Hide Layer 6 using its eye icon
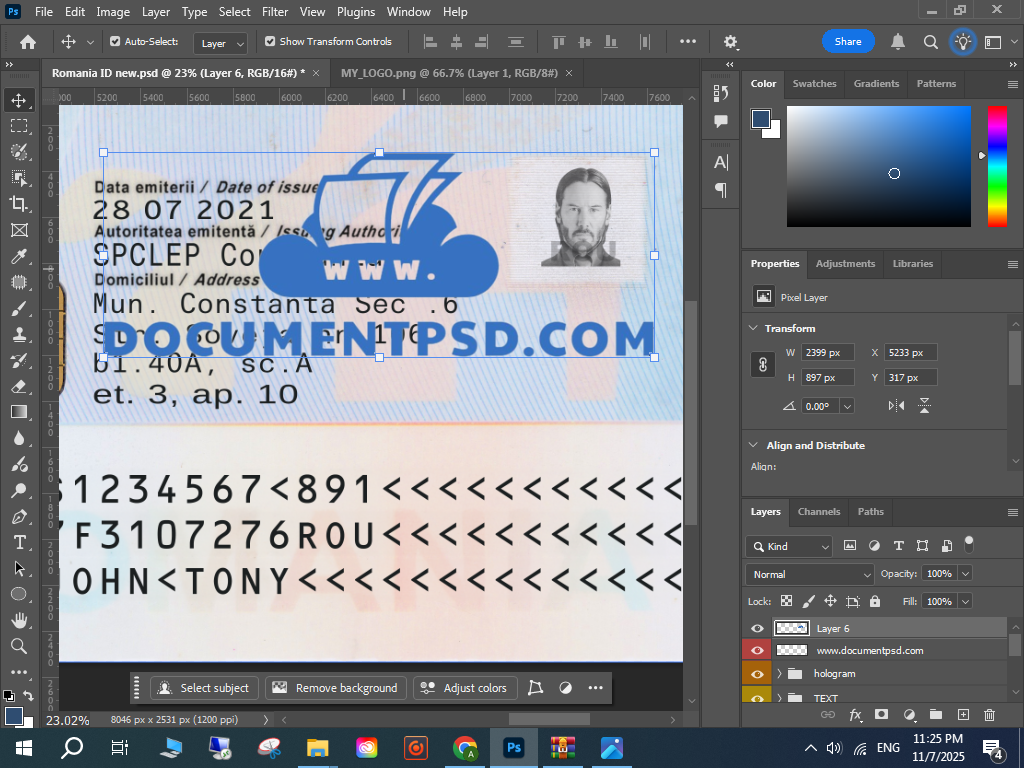Screen dimensions: 1024x768 pos(757,628)
